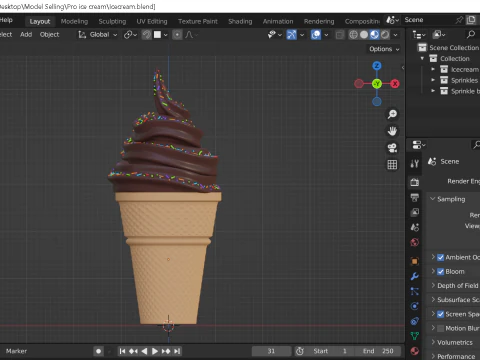Image resolution: width=480 pixels, height=360 pixels.
Task: Expand the Icecream collection
Action: [433, 69]
